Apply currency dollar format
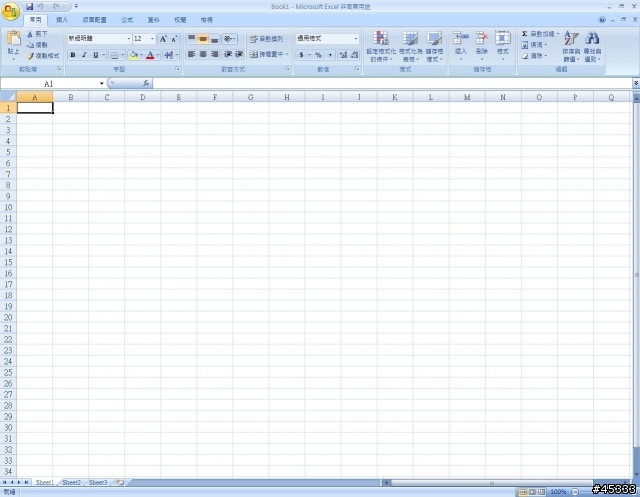The image size is (640, 497). click(301, 55)
